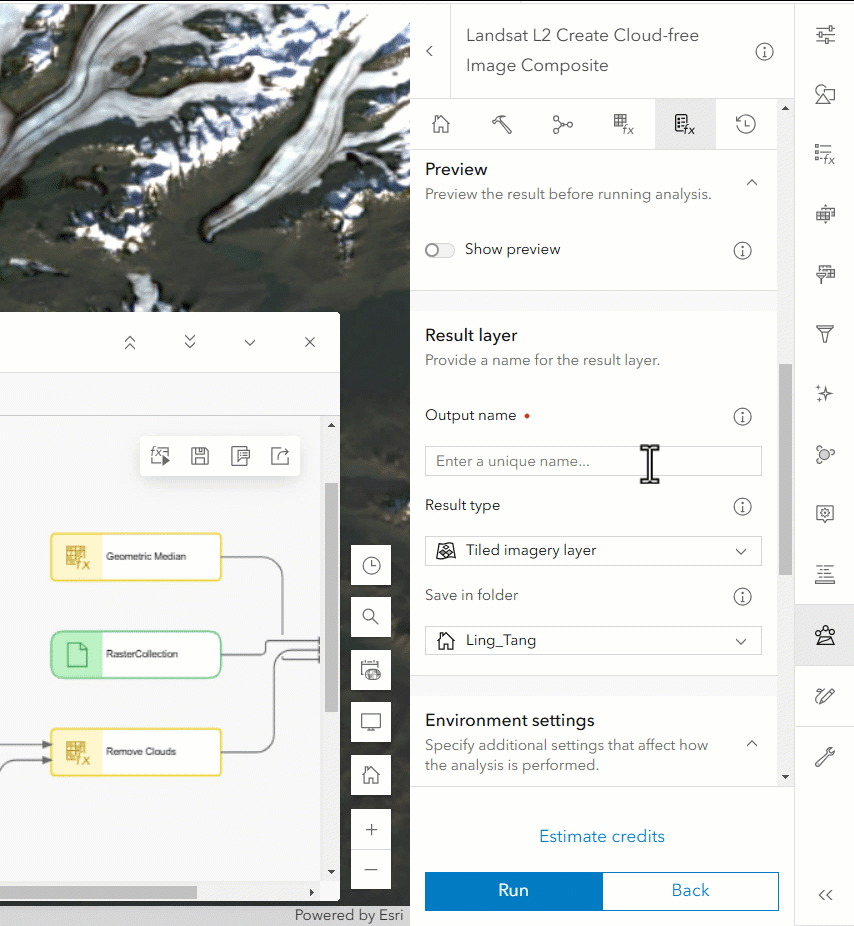The image size is (854, 926).
Task: Collapse the Preview section
Action: 752,182
